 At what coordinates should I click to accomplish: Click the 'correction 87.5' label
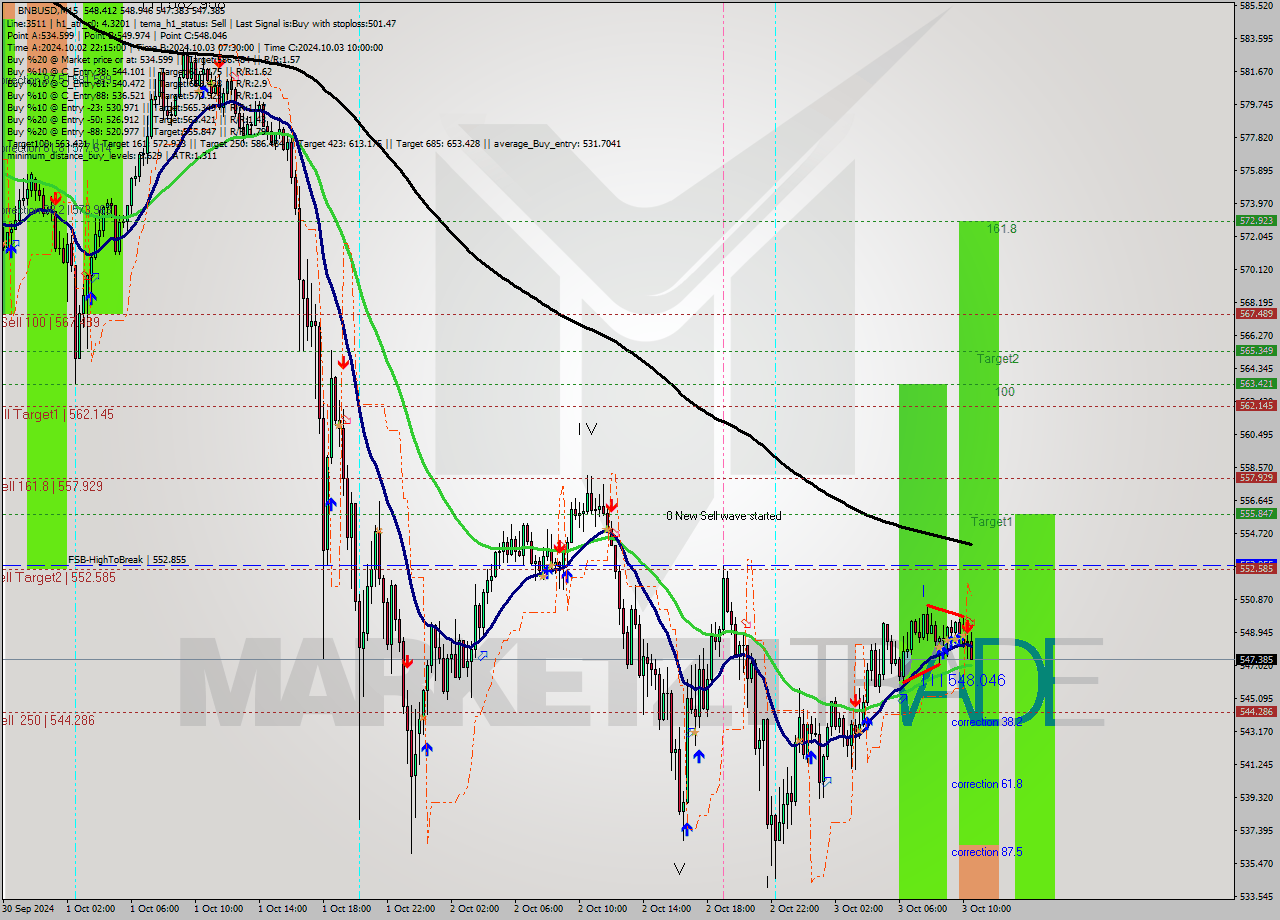[x=987, y=852]
